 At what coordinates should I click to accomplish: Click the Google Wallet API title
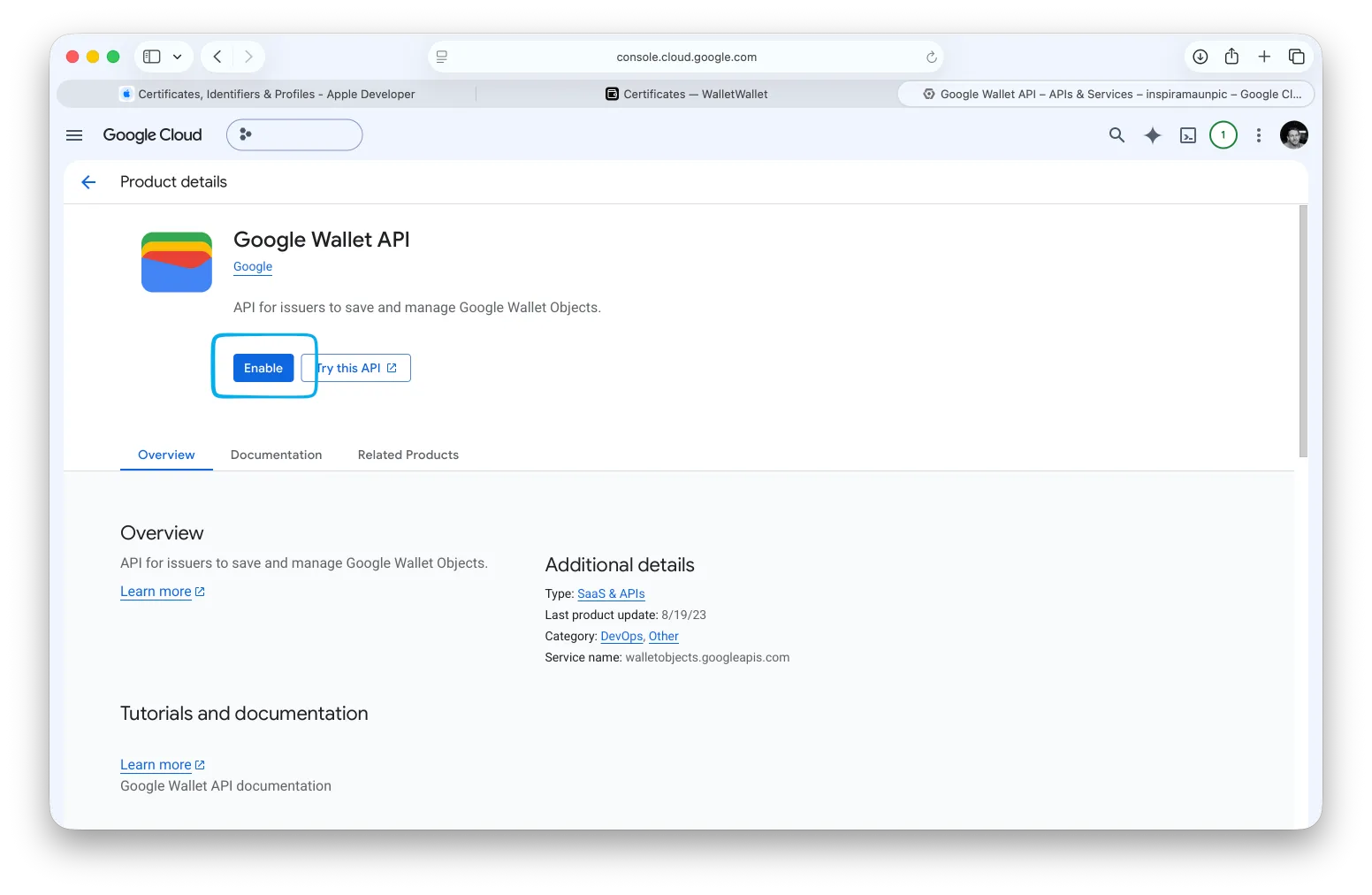[x=322, y=240]
